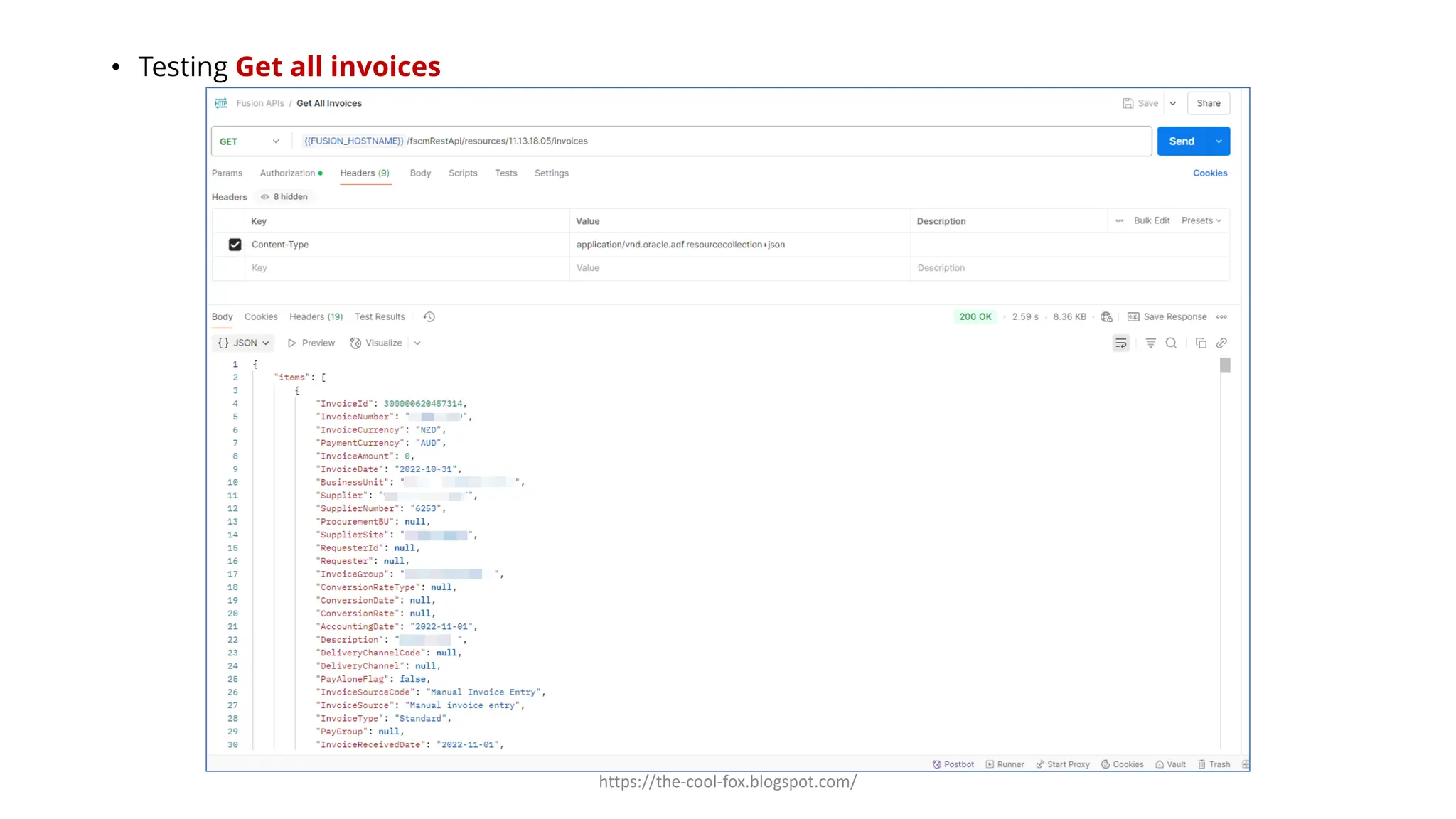Screen dimensions: 1456x819
Task: Open response history clock icon
Action: coord(429,317)
